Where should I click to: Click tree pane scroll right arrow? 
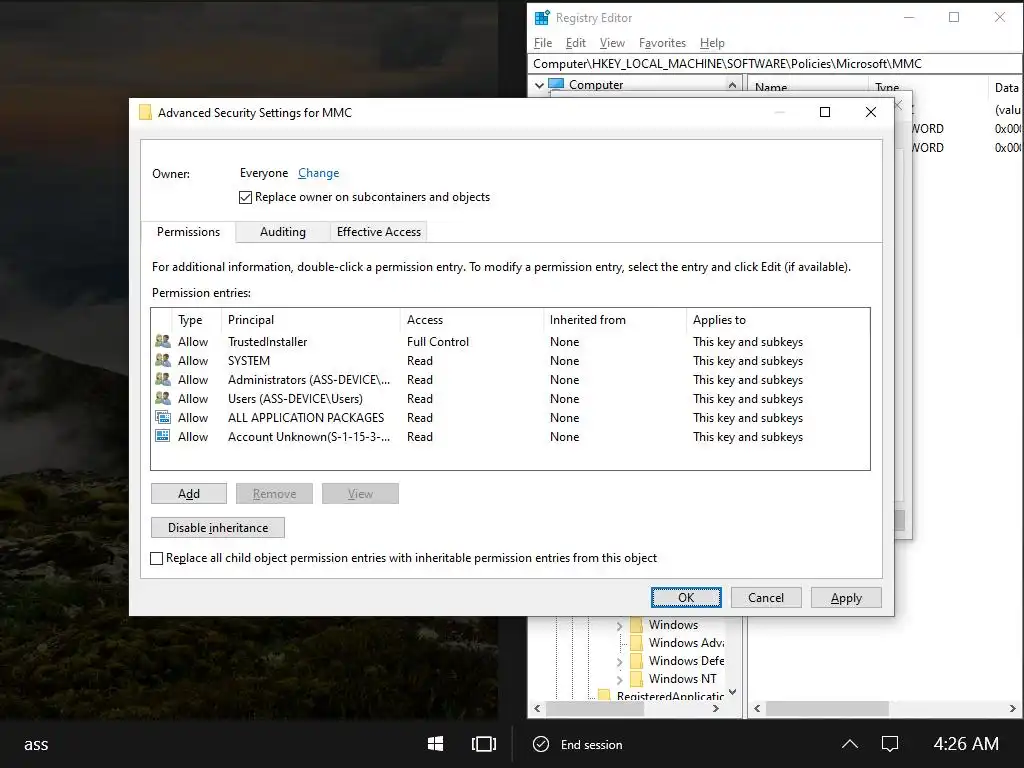(716, 709)
